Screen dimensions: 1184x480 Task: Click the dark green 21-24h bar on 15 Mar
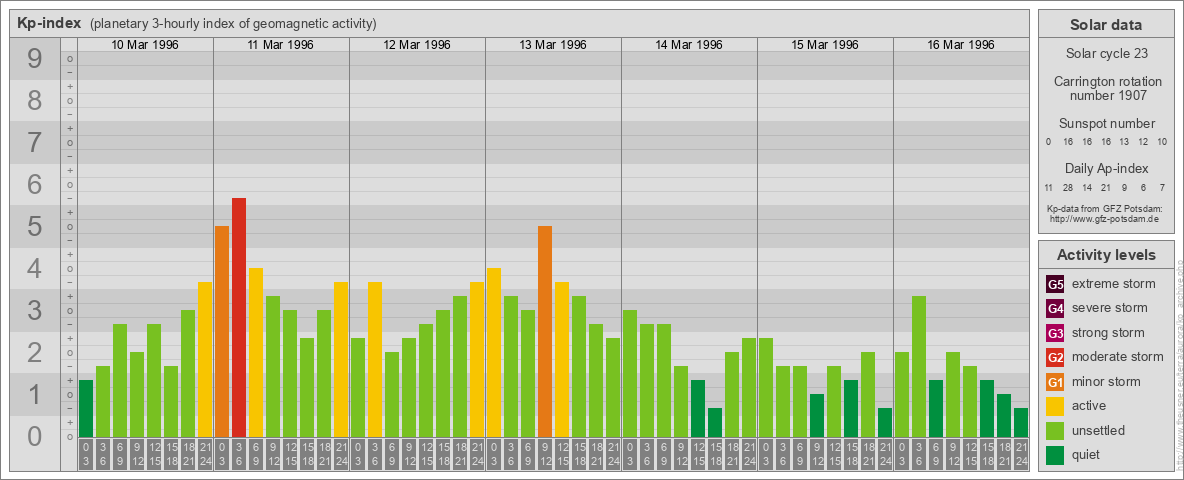(884, 423)
